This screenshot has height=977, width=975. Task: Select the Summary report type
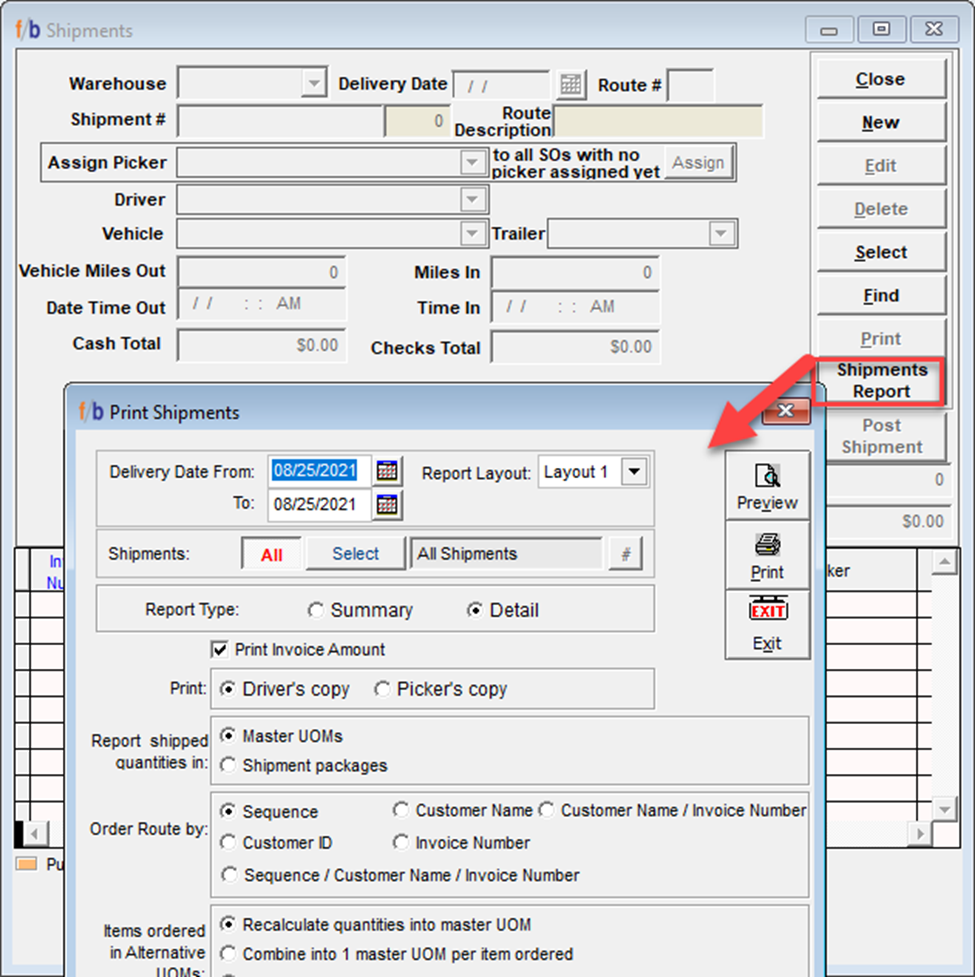(316, 610)
